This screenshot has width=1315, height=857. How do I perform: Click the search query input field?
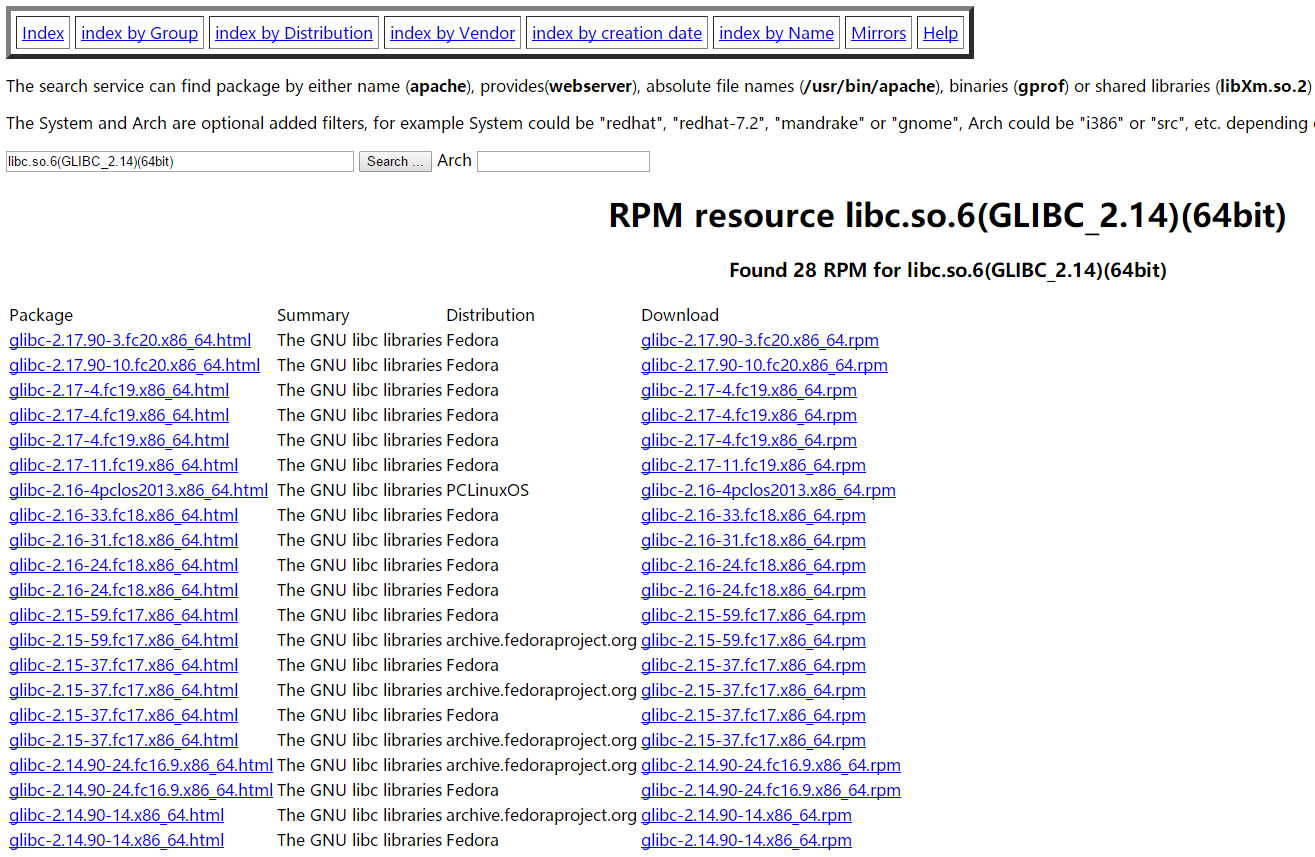coord(179,161)
